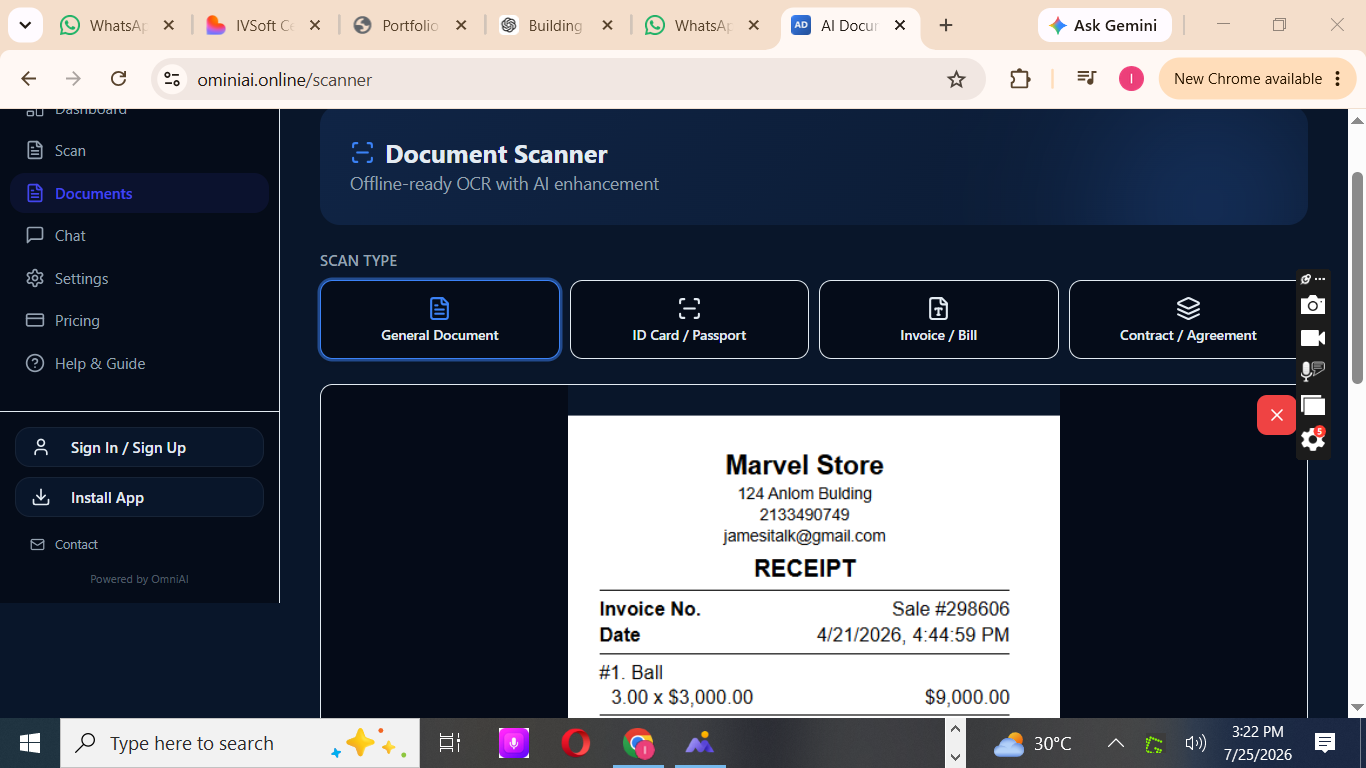Screen dimensions: 1366x768
Task: Open the Contact link
Action: 64,545
